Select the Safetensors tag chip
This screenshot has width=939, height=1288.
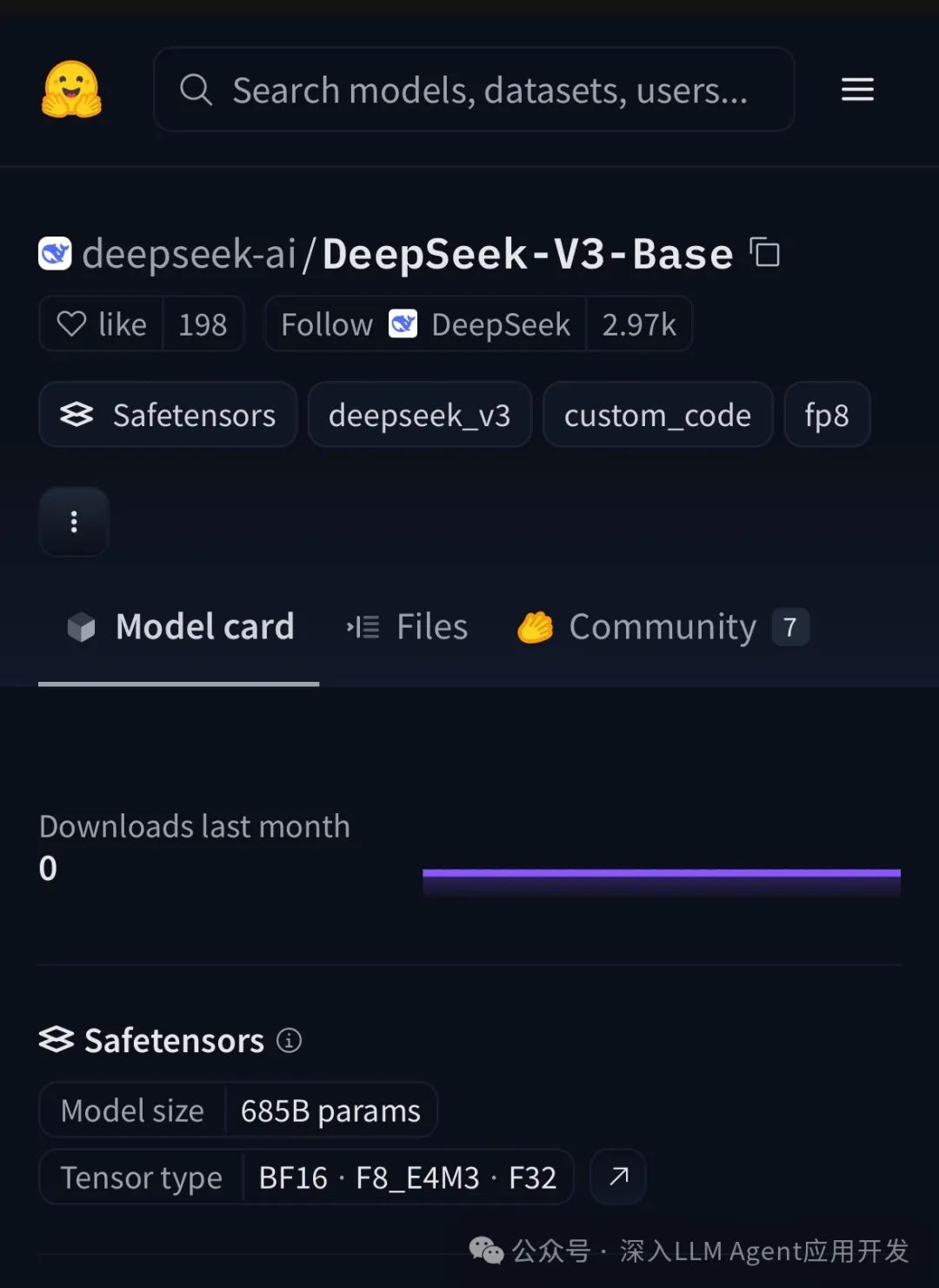168,415
